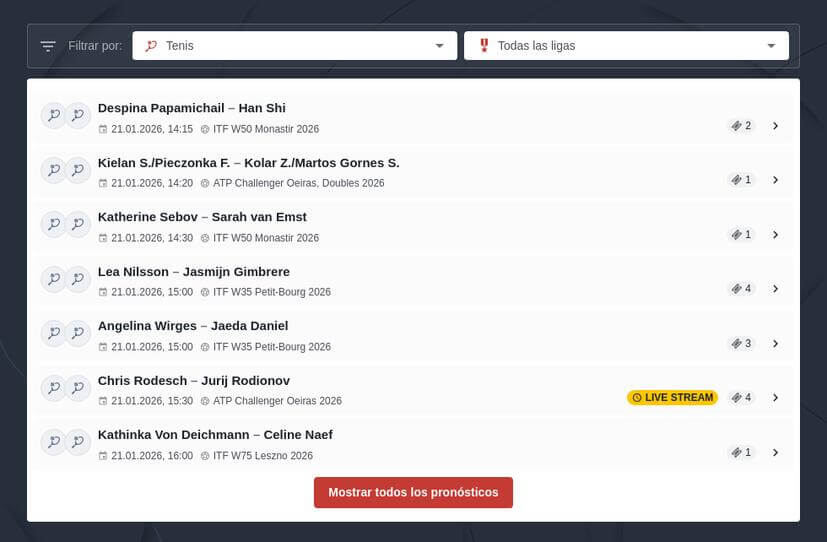The image size is (827, 542).
Task: Open Kathinka Von Deichmann – Celine Naef match
Action: point(215,435)
